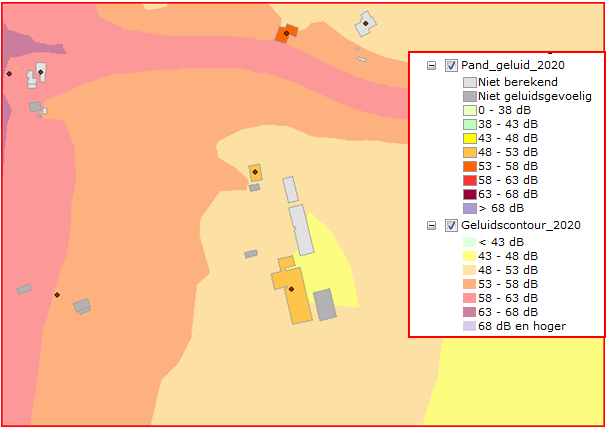Click the contour < 43 dB swatch
The image size is (606, 428).
[469, 242]
